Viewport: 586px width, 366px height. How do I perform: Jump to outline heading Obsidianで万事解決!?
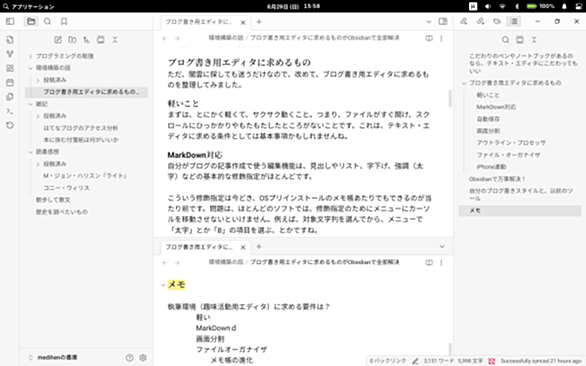(497, 179)
